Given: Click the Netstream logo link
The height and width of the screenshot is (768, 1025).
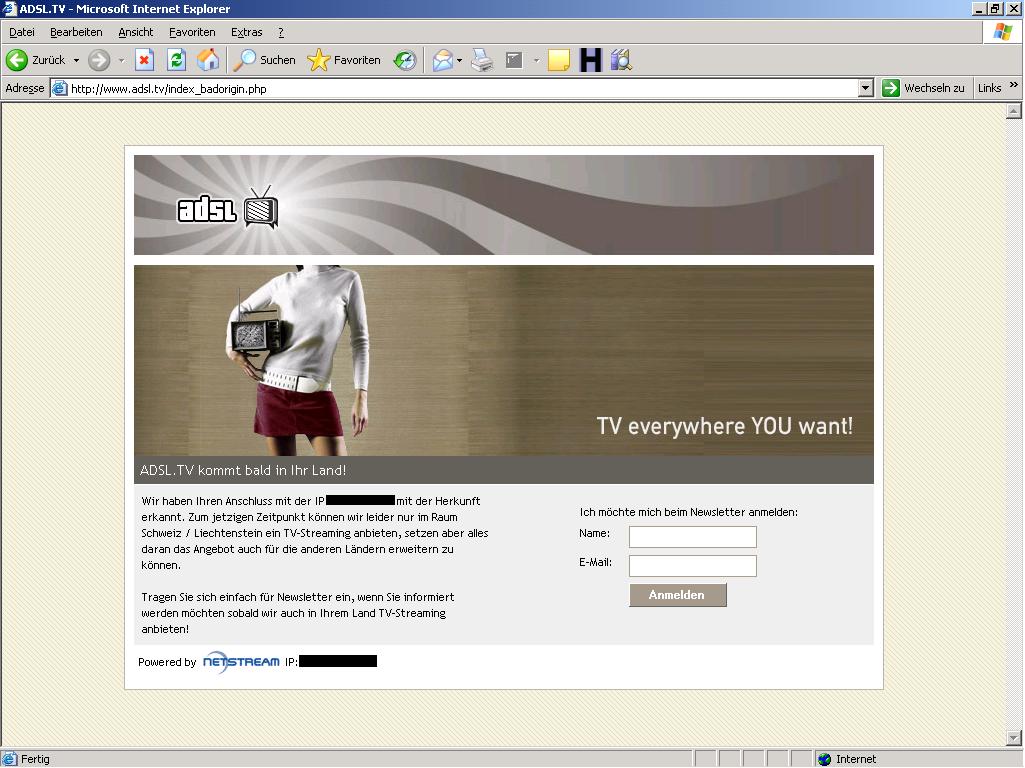Looking at the screenshot, I should coord(241,662).
